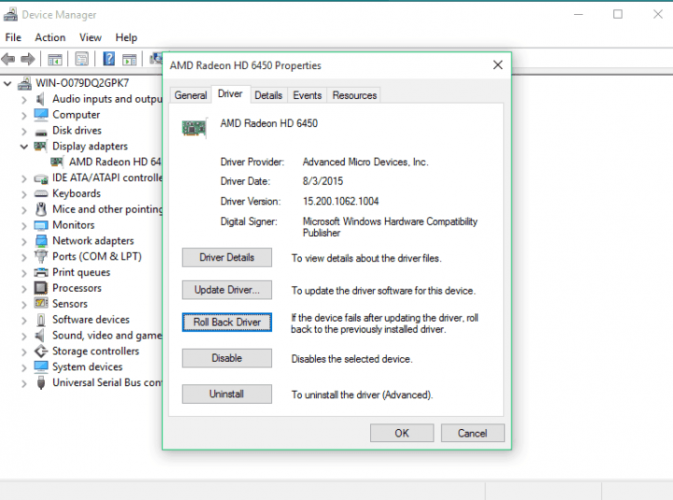Close the AMD Radeon HD 6450 Properties dialog
Viewport: 673px width, 500px height.
tap(498, 65)
